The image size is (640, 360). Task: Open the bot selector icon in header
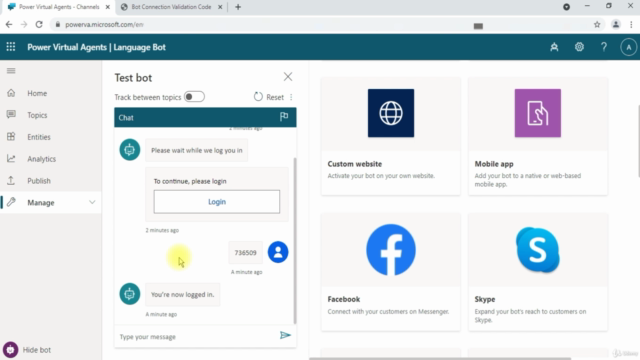[x=554, y=47]
